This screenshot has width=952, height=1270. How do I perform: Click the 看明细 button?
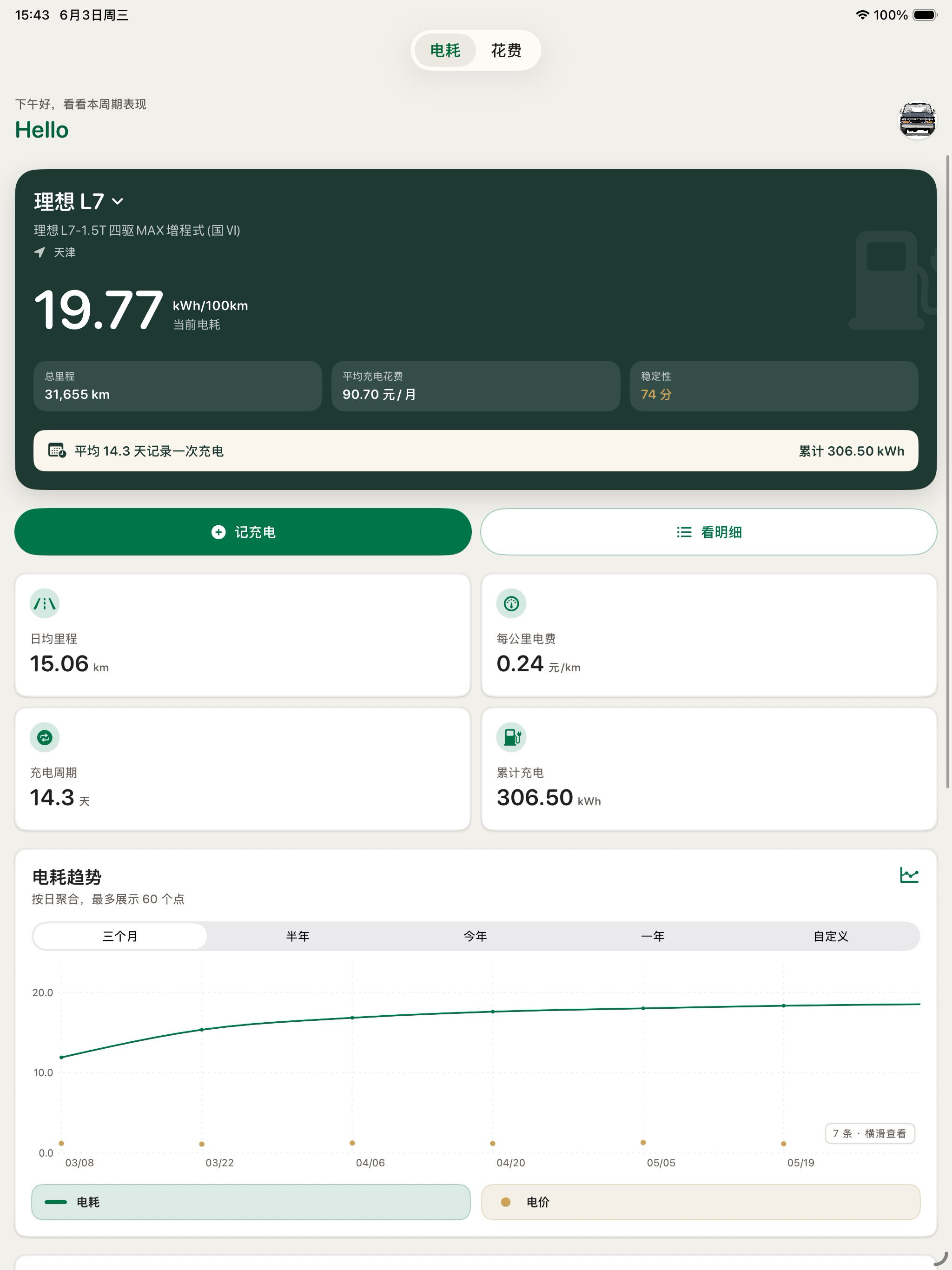(708, 532)
